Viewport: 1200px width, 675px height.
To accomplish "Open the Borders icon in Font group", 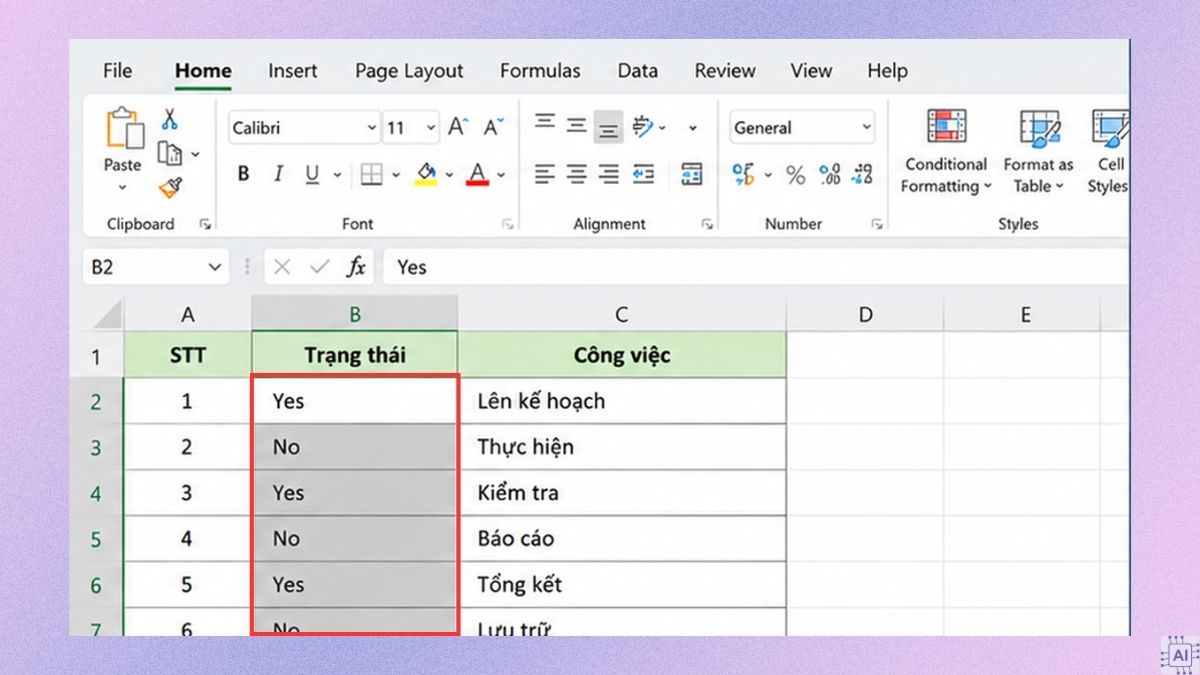I will [372, 175].
